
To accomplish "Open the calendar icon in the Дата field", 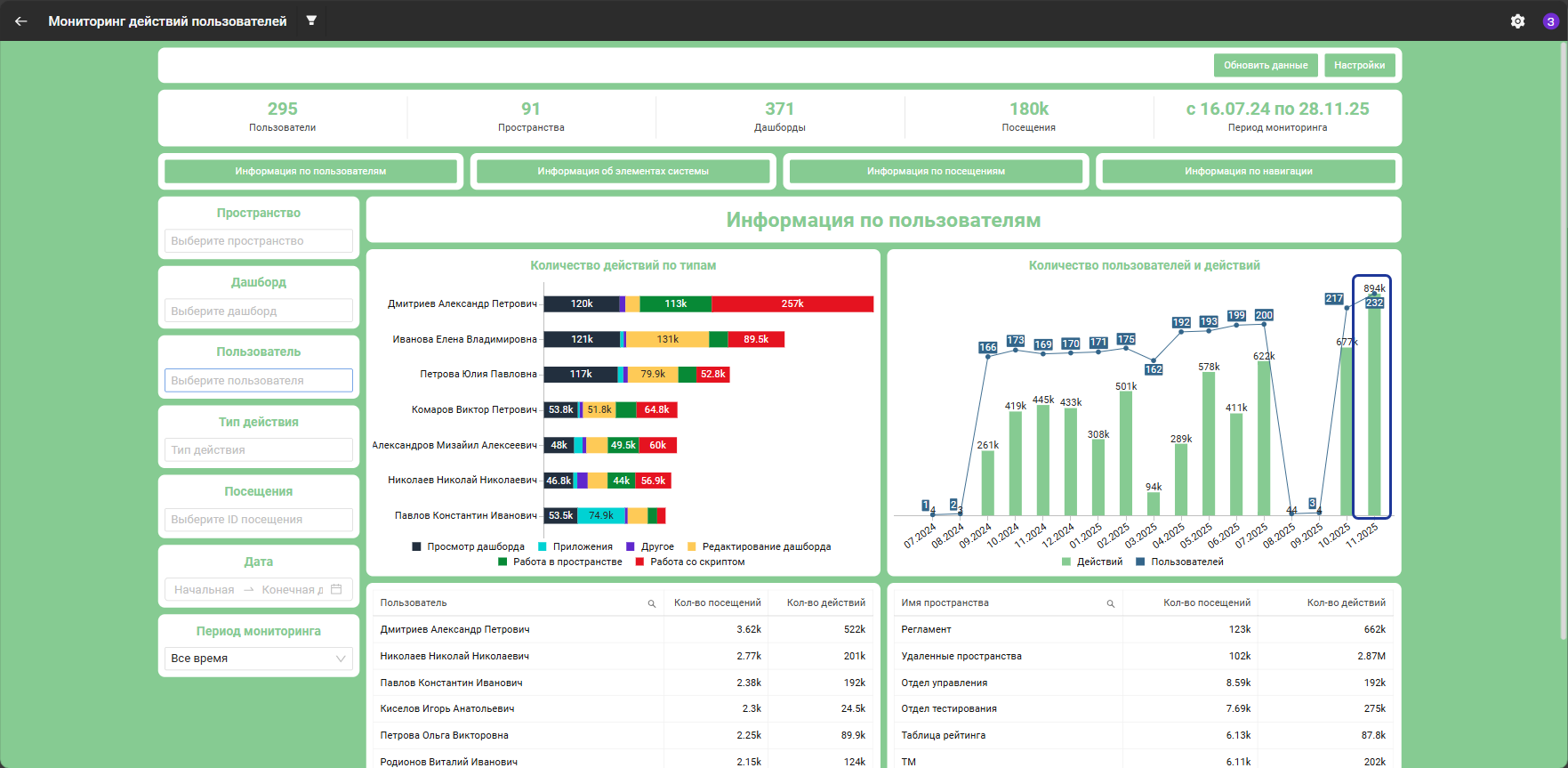I will click(x=336, y=589).
